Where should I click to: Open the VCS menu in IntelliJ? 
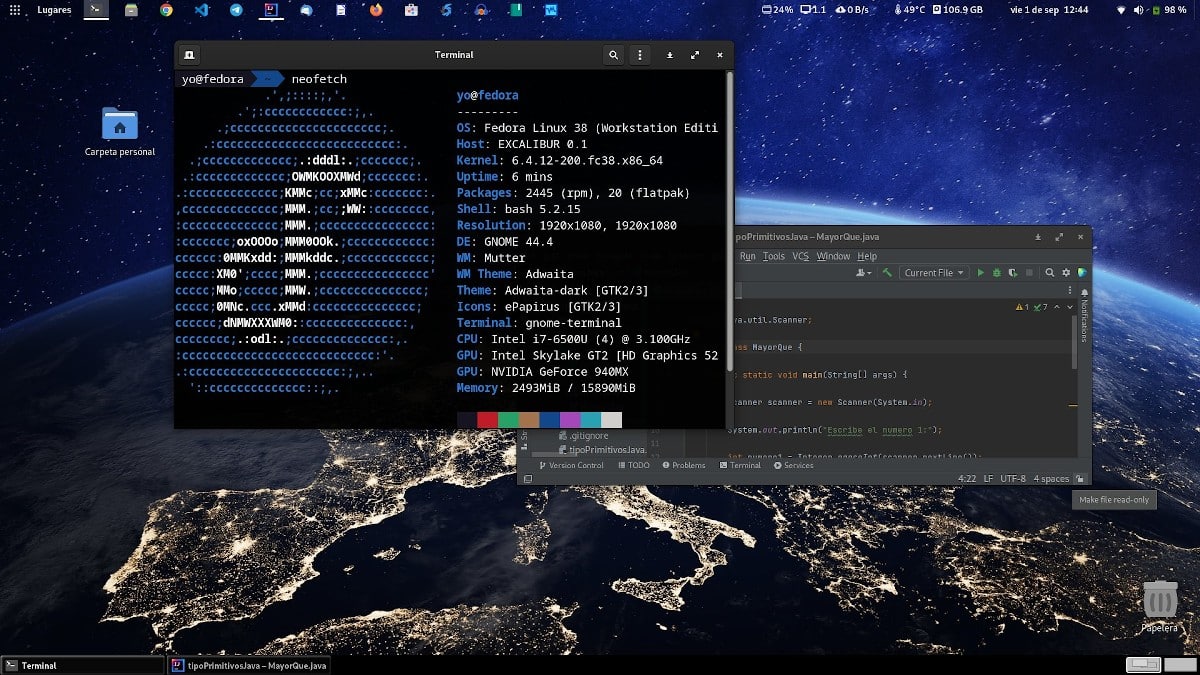point(801,256)
